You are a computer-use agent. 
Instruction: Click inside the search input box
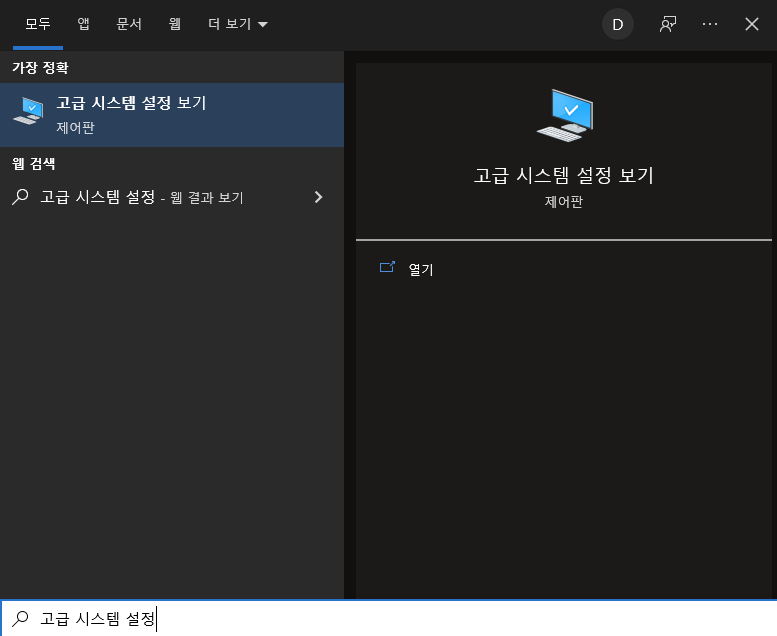(388, 618)
